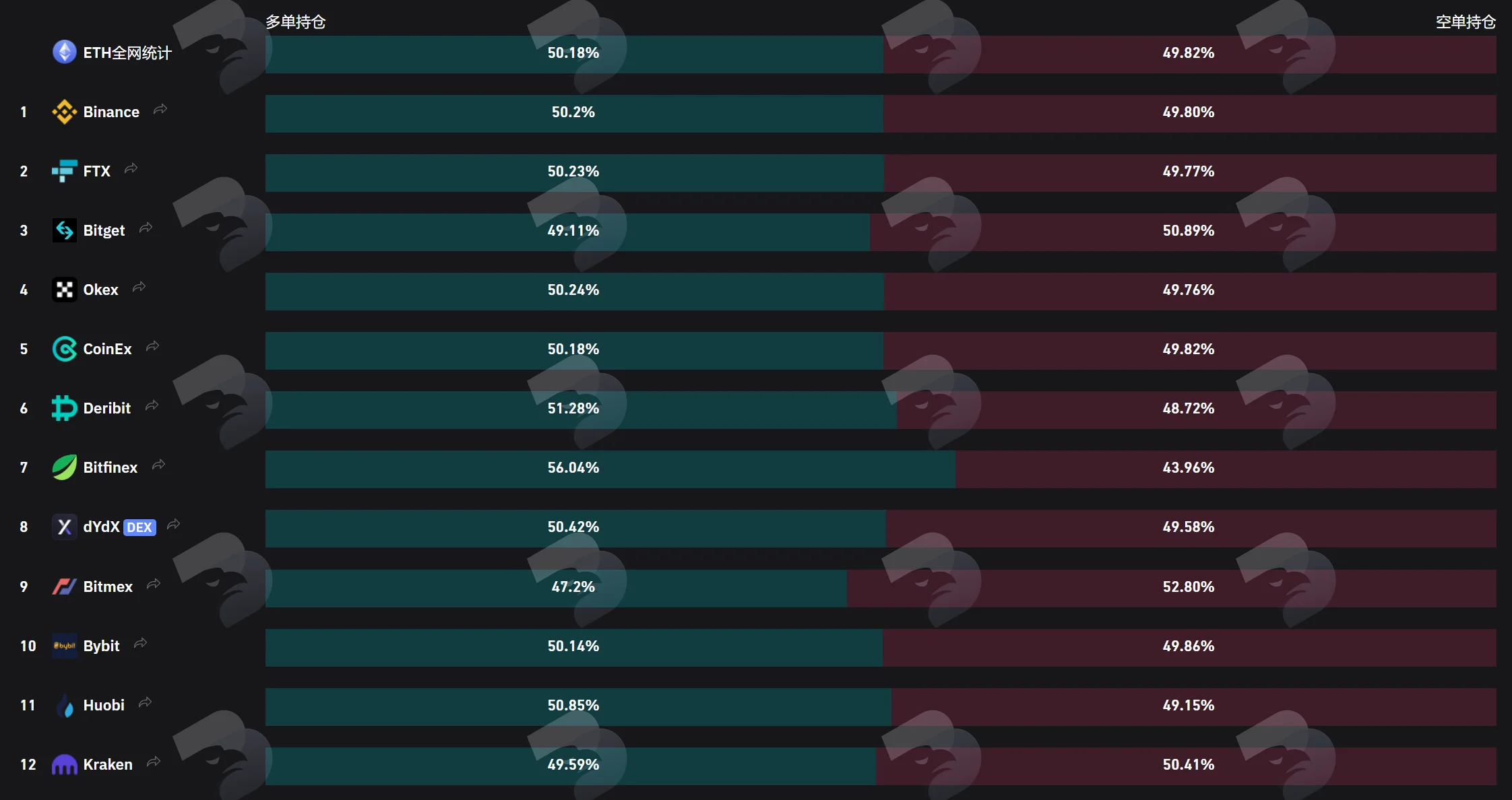Click the share arrow next to Kraken
The height and width of the screenshot is (800, 1512).
154,762
